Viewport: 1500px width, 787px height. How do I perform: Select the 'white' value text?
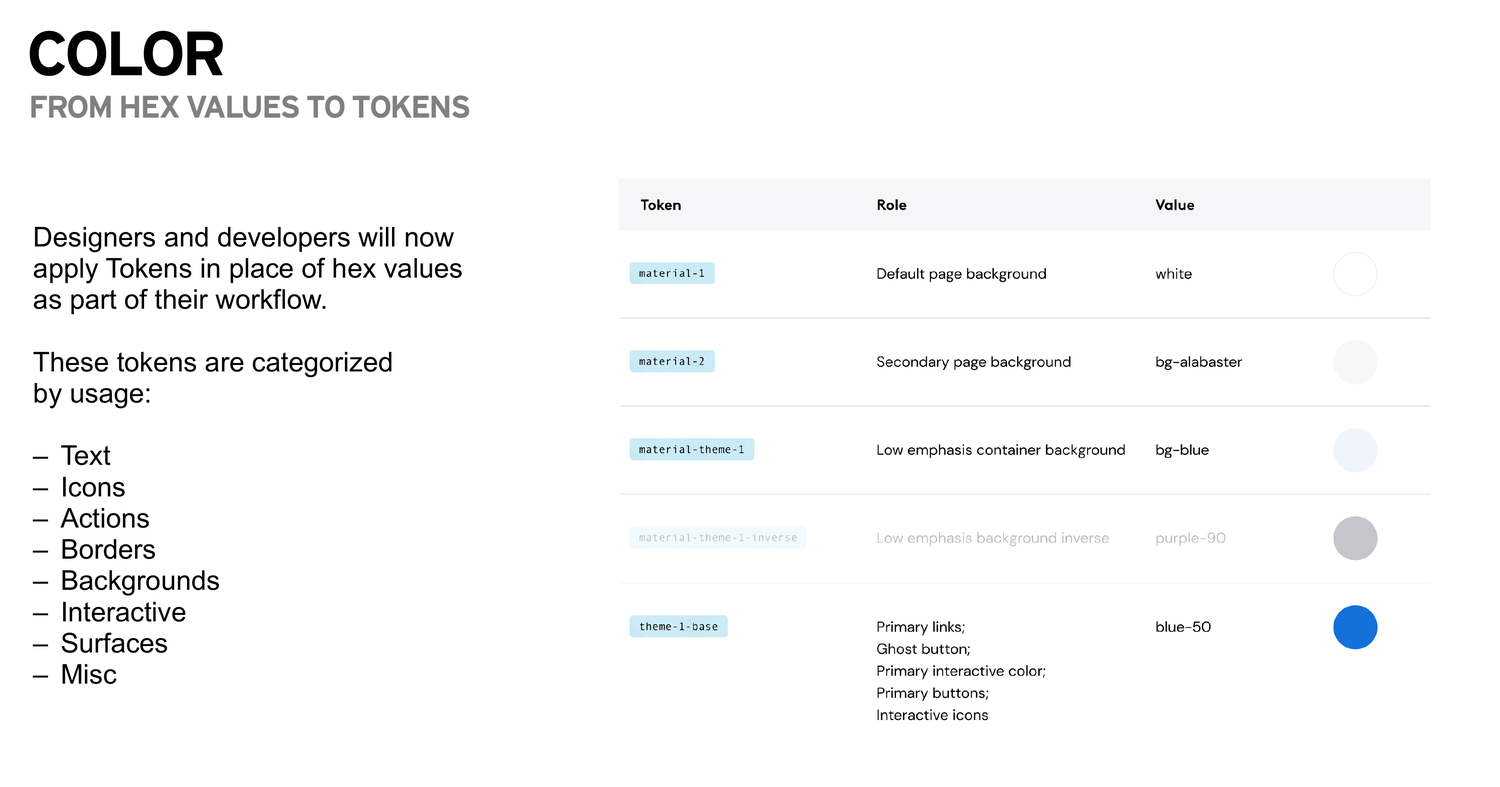tap(1173, 274)
